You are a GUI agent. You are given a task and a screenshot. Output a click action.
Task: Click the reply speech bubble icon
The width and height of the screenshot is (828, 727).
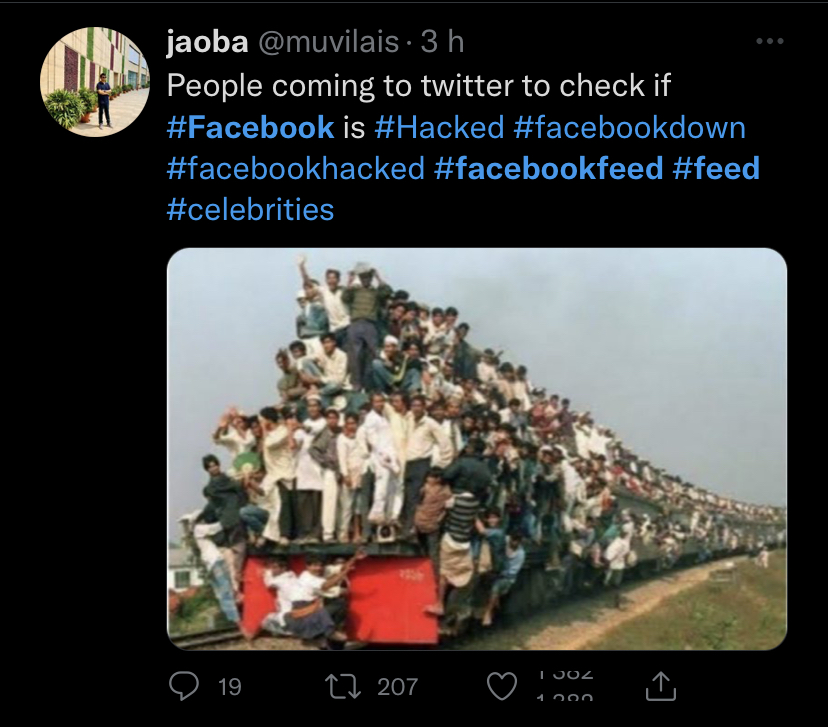184,686
